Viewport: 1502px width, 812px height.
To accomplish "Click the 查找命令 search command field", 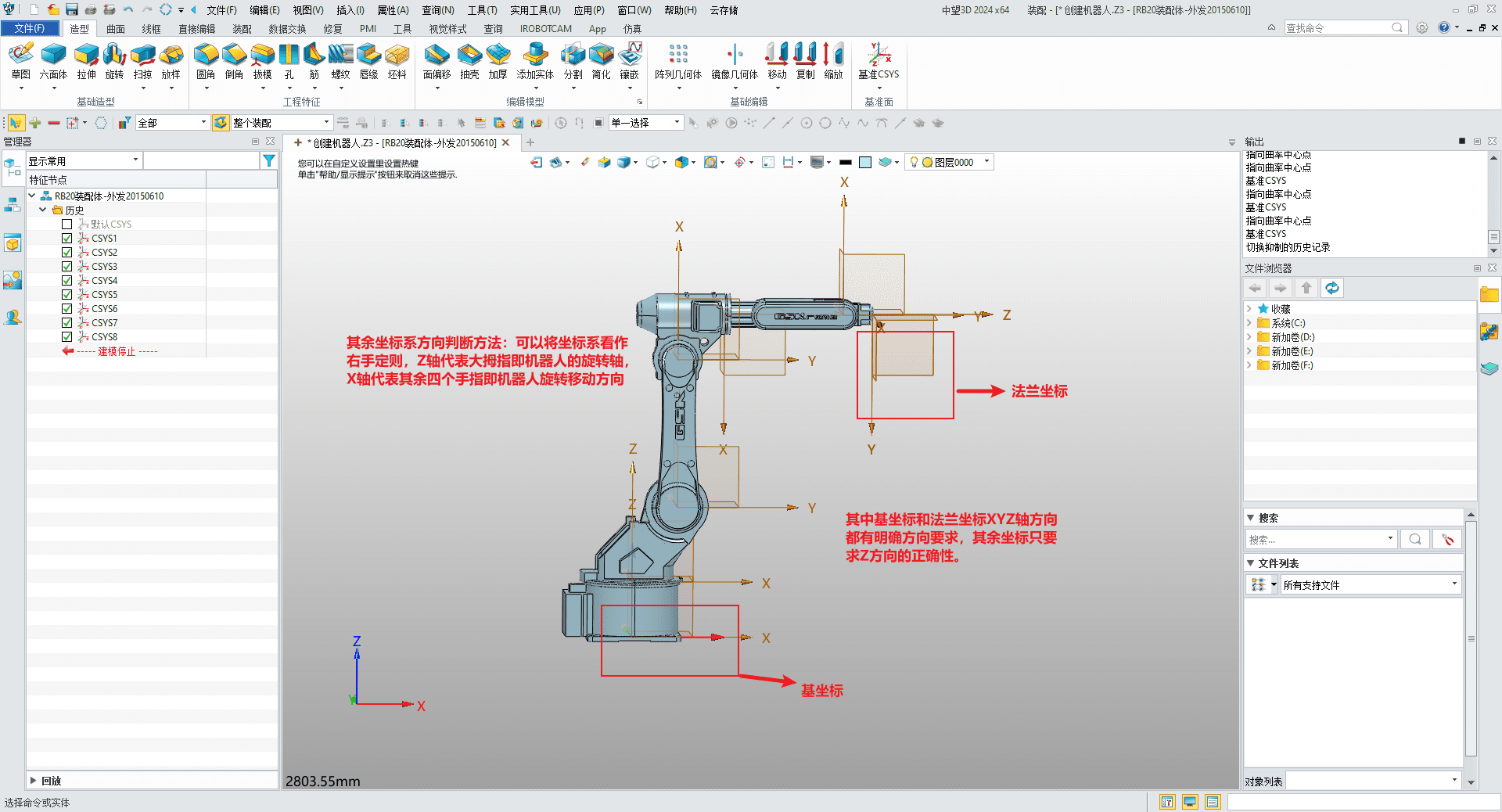I will [1346, 27].
